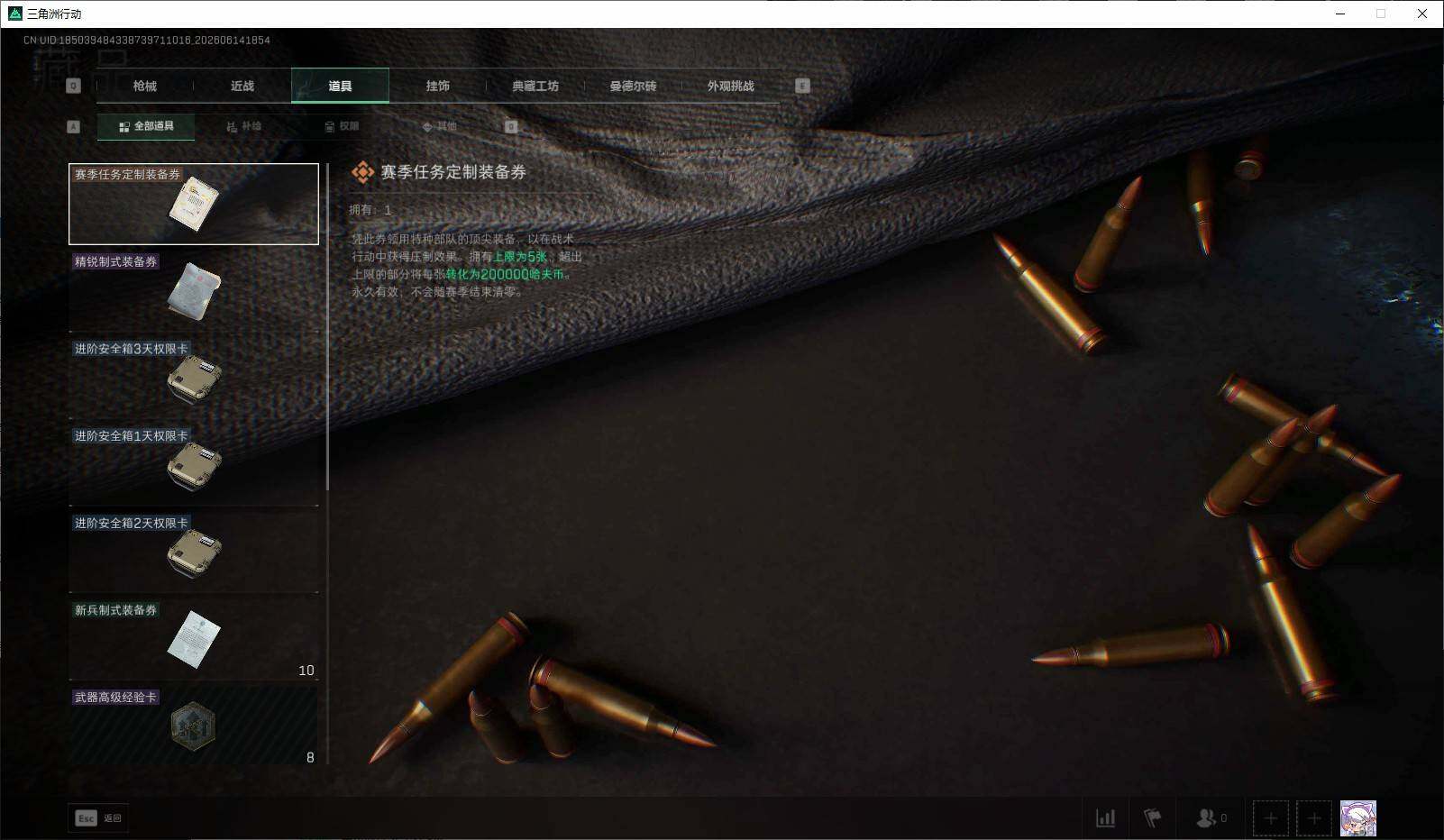1444x840 pixels.
Task: Select the 新兵制式装备券 item card
Action: (x=194, y=640)
